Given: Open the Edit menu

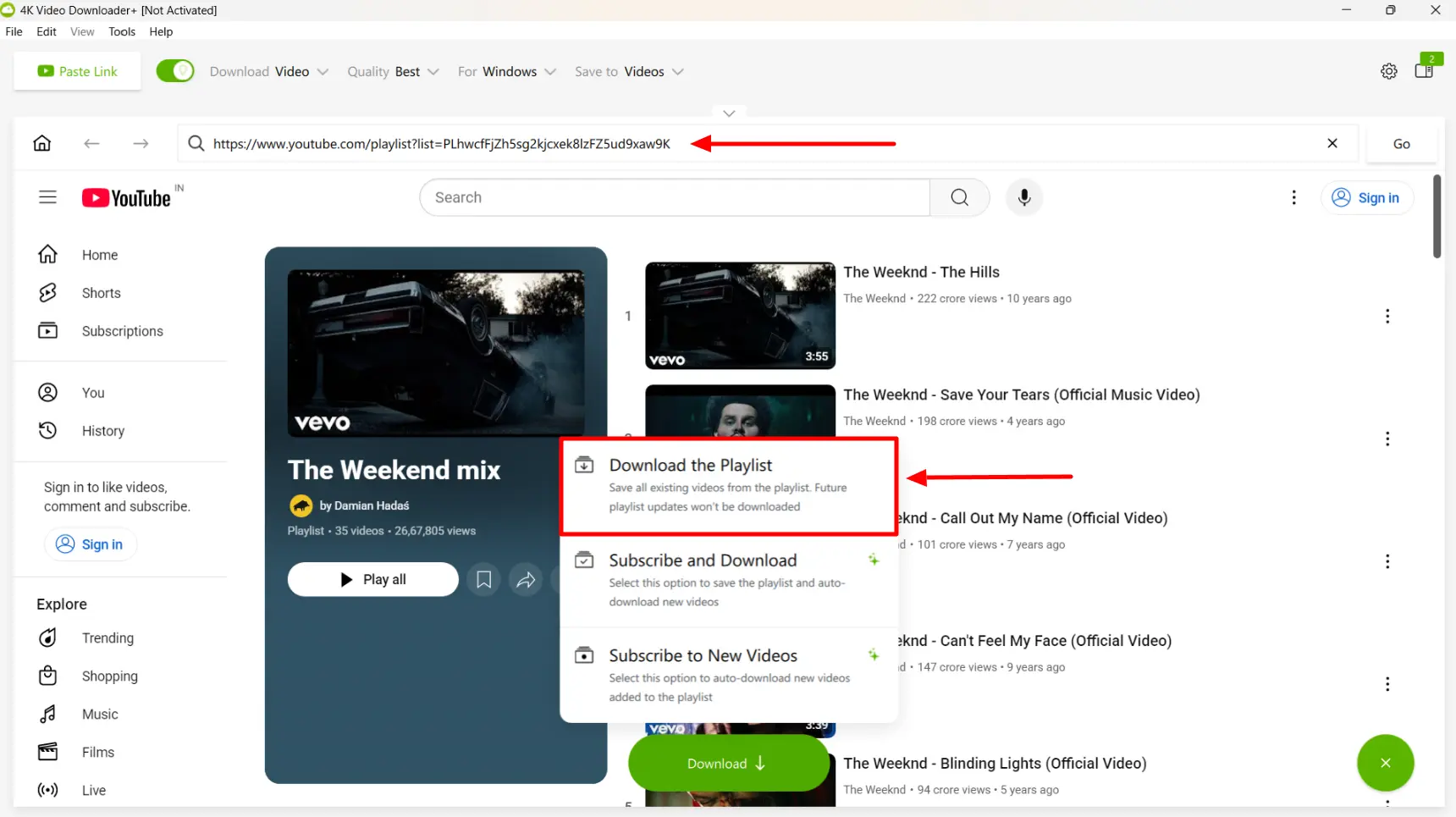Looking at the screenshot, I should pyautogui.click(x=47, y=31).
